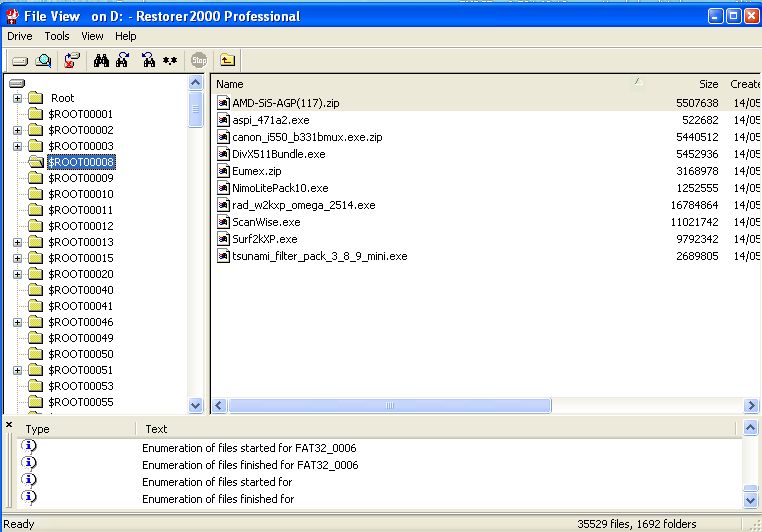Open the Tools menu
This screenshot has width=762, height=532.
(x=57, y=36)
